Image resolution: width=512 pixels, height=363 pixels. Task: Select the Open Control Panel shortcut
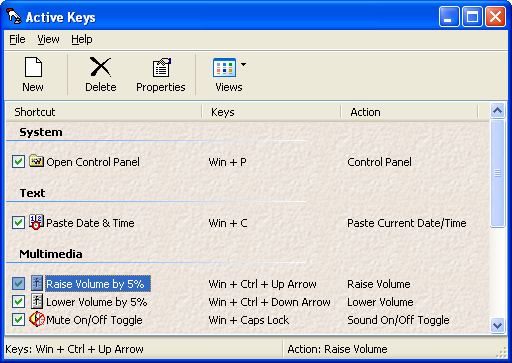[93, 162]
